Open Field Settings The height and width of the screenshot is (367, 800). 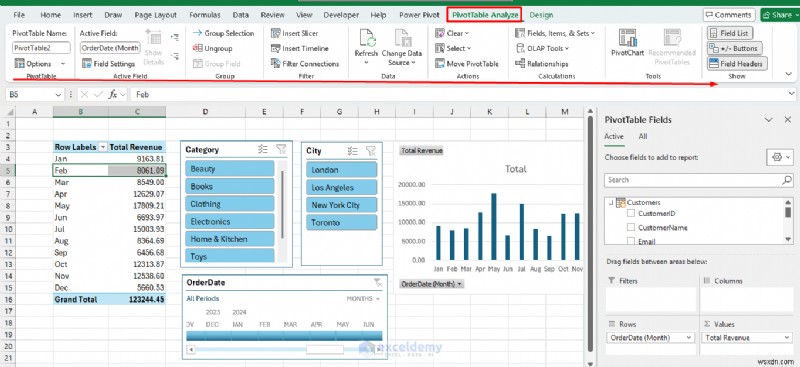click(x=108, y=64)
